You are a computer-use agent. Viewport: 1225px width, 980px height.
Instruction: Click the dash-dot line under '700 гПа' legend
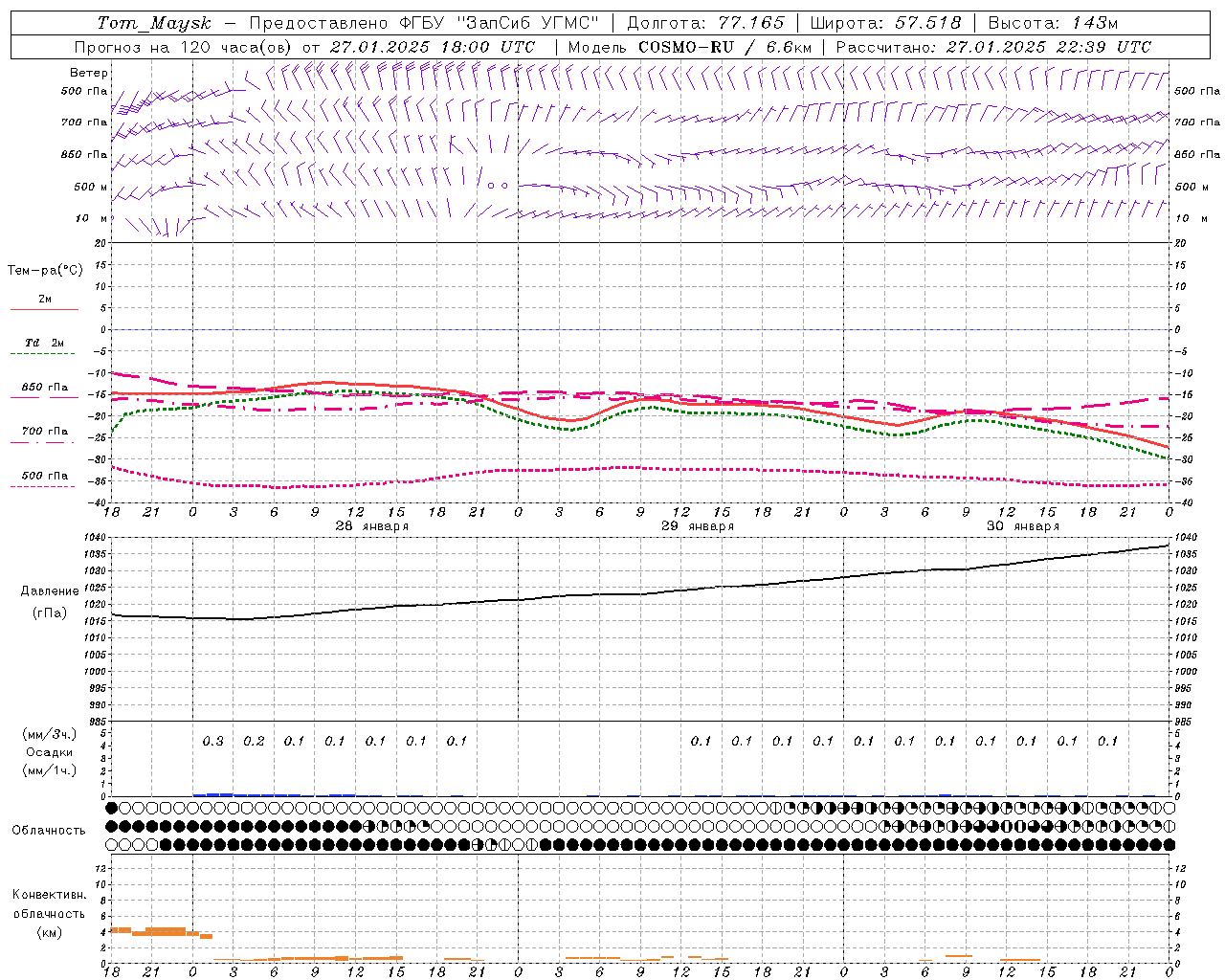(x=42, y=442)
